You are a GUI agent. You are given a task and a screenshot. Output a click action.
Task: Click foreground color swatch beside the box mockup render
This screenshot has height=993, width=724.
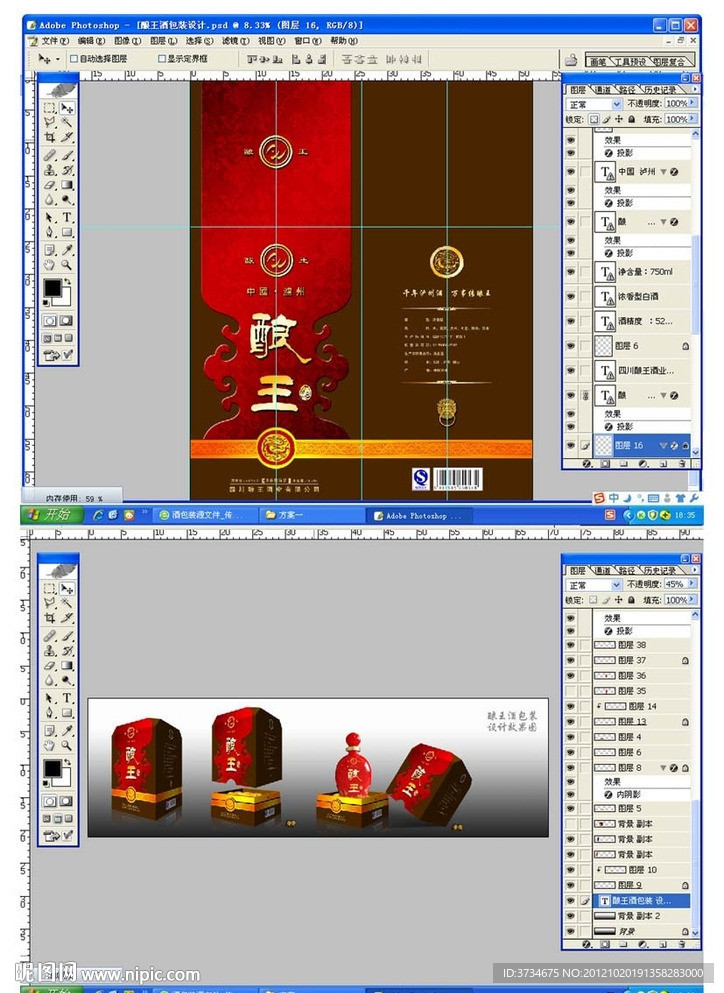52,769
